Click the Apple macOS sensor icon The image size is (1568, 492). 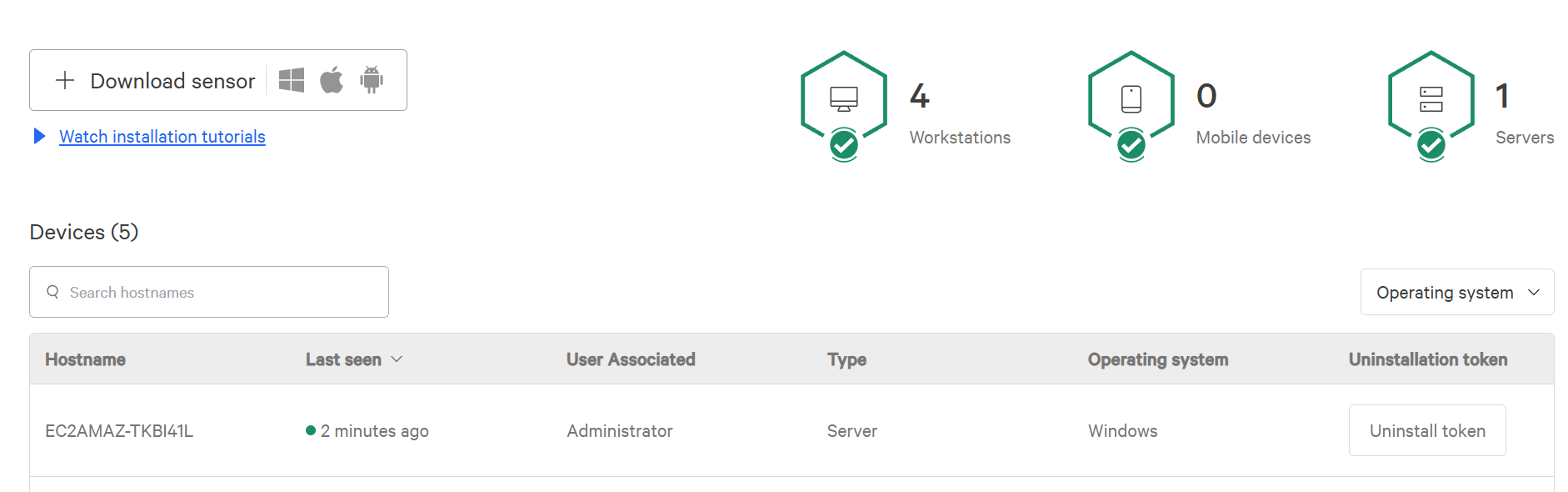point(332,80)
